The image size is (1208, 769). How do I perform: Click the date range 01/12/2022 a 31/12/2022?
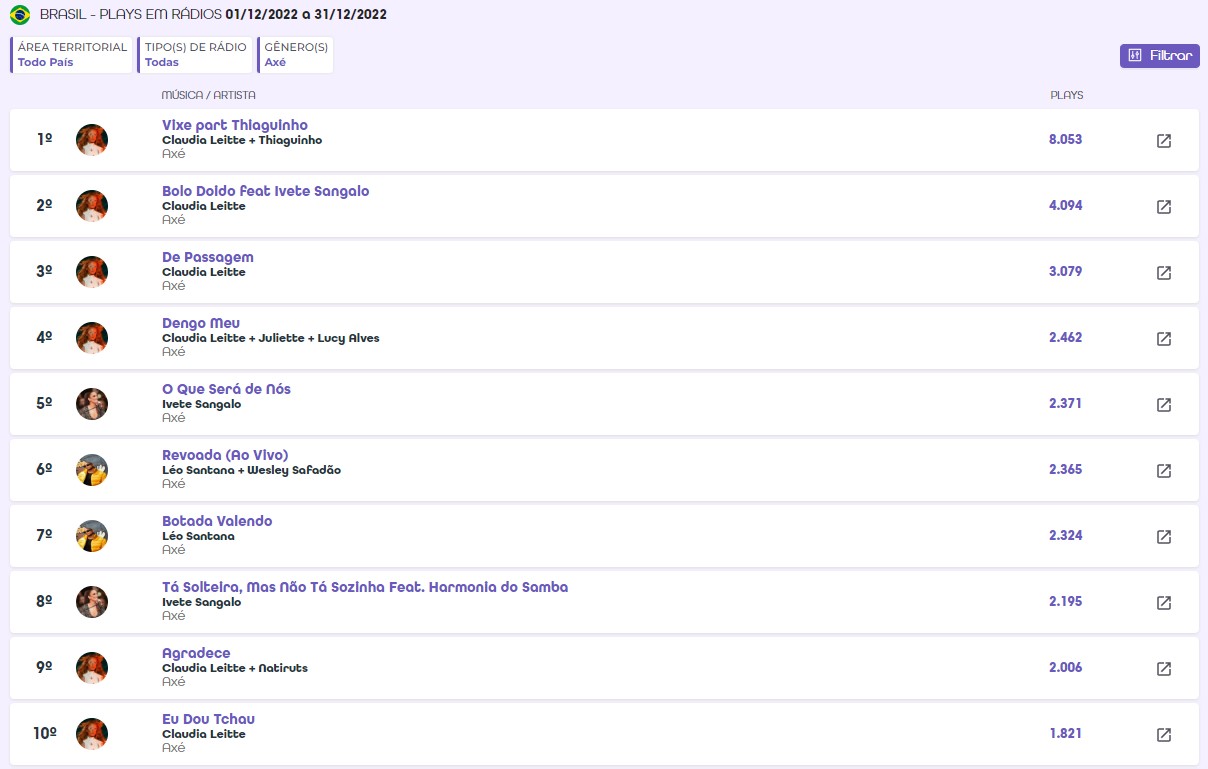click(x=306, y=15)
